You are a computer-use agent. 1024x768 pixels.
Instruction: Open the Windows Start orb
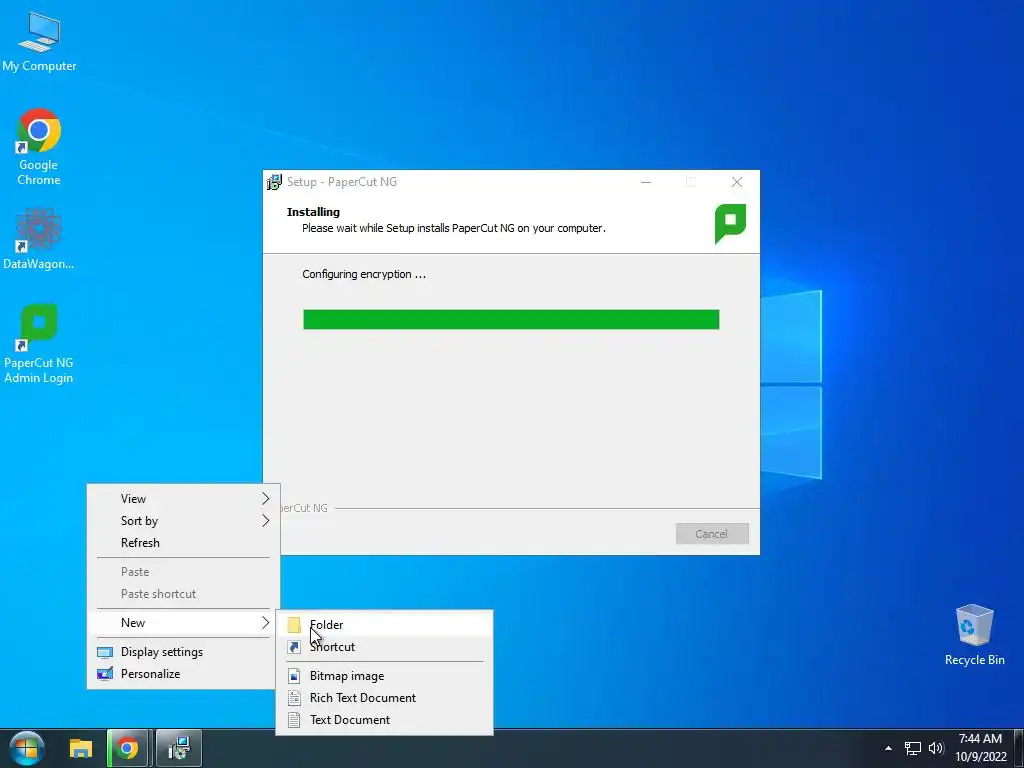27,748
